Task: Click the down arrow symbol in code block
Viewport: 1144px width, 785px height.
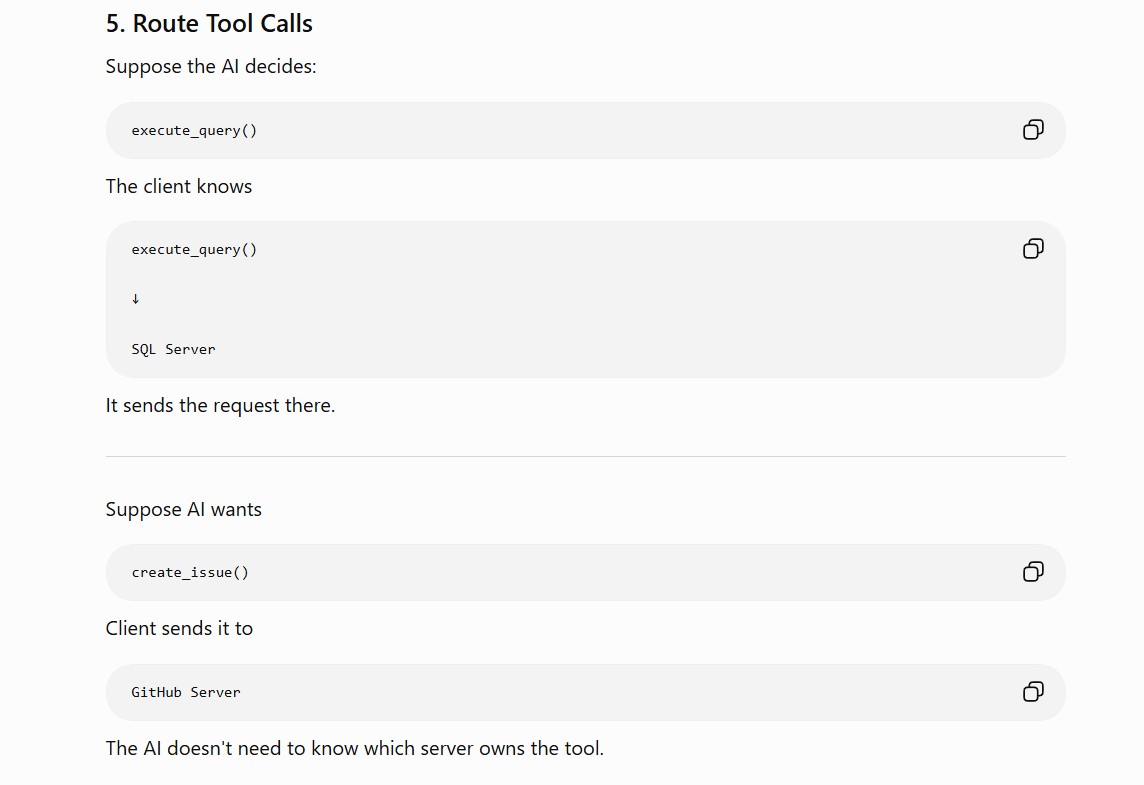Action: pos(136,298)
